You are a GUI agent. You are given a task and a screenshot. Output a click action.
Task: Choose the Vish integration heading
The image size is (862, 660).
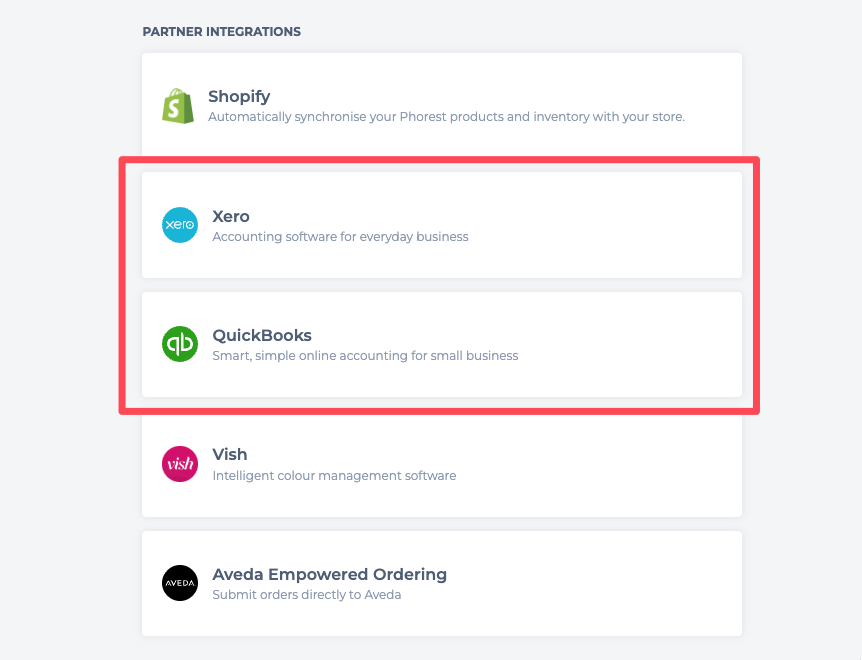(230, 454)
